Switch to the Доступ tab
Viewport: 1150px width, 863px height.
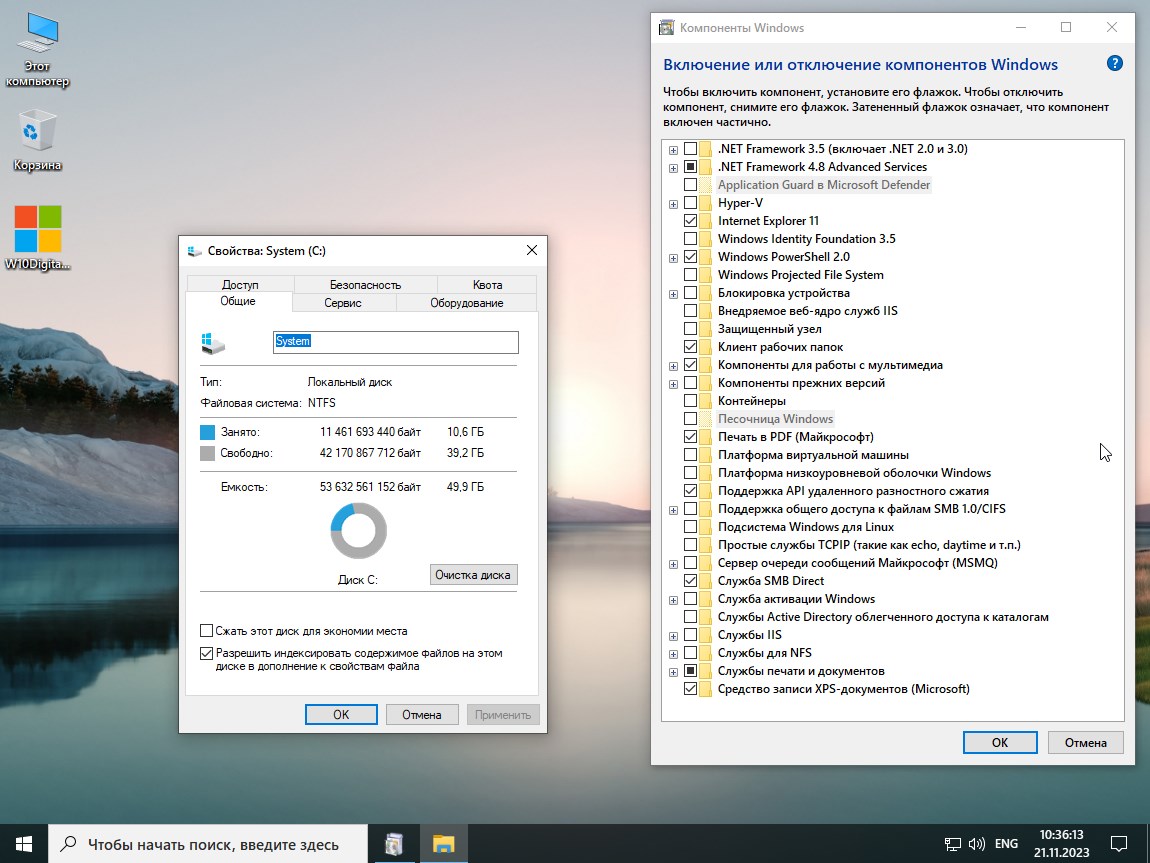240,284
